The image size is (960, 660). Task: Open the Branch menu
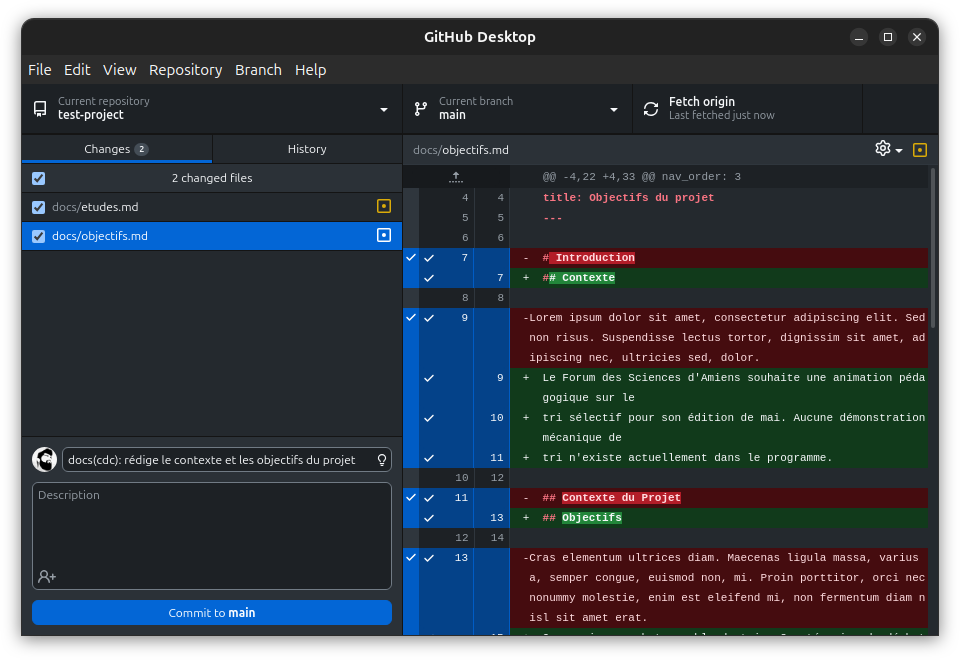tap(258, 70)
